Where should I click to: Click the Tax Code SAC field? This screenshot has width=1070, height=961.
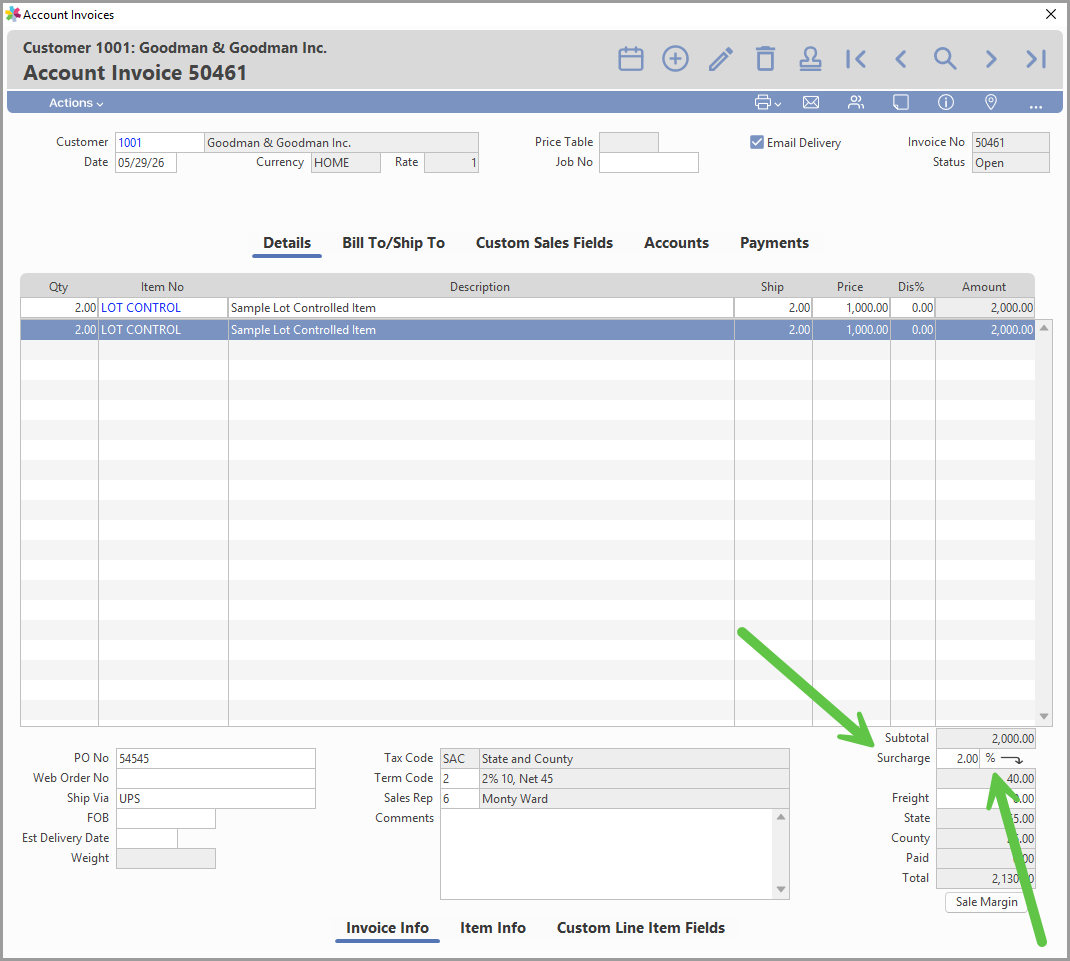pos(459,758)
